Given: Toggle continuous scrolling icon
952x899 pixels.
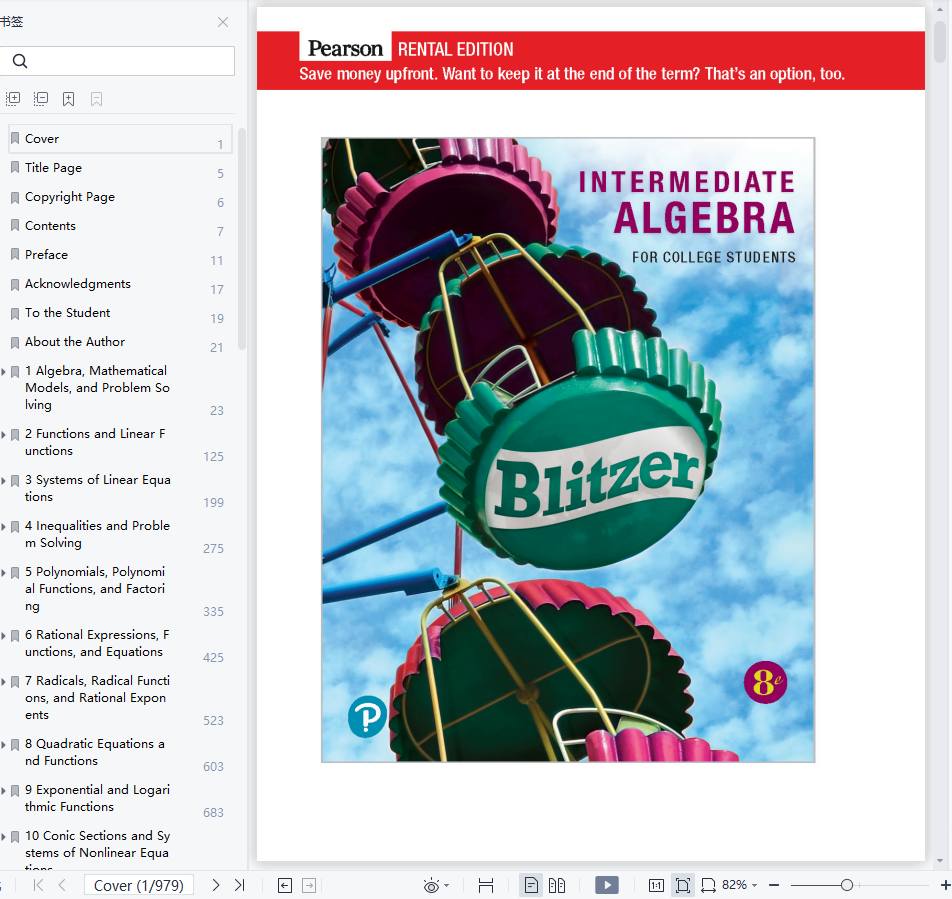Looking at the screenshot, I should [x=486, y=885].
